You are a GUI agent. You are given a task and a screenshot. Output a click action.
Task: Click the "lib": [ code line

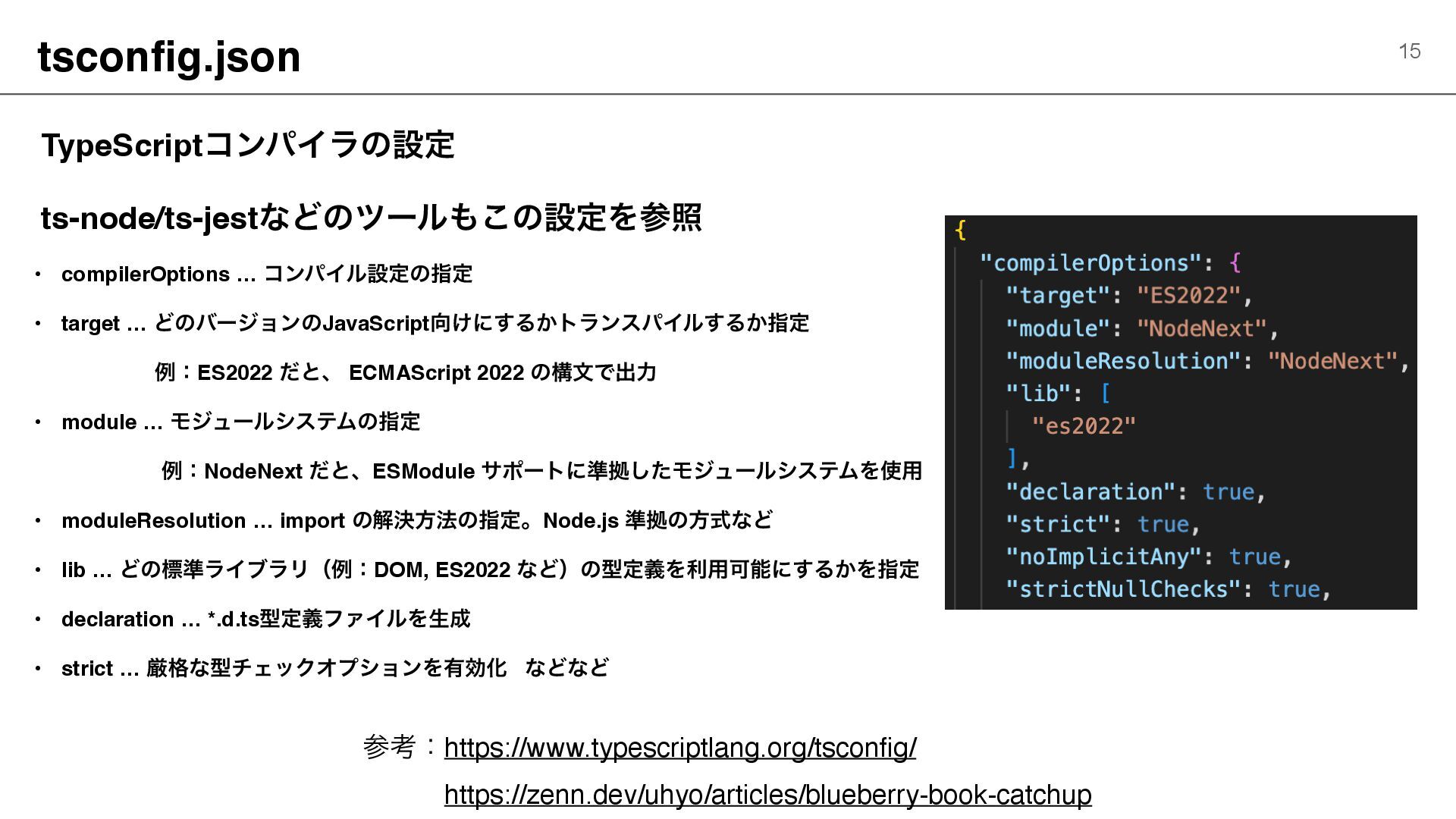tap(1058, 394)
